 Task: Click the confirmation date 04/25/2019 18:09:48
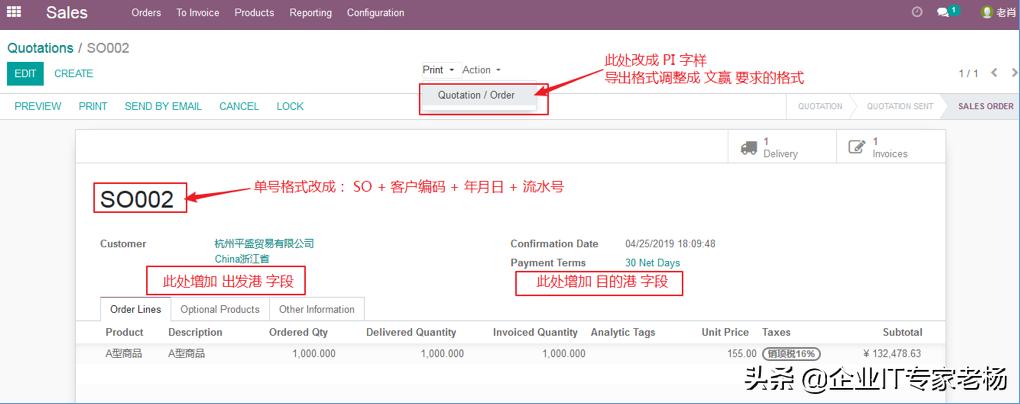(x=670, y=244)
